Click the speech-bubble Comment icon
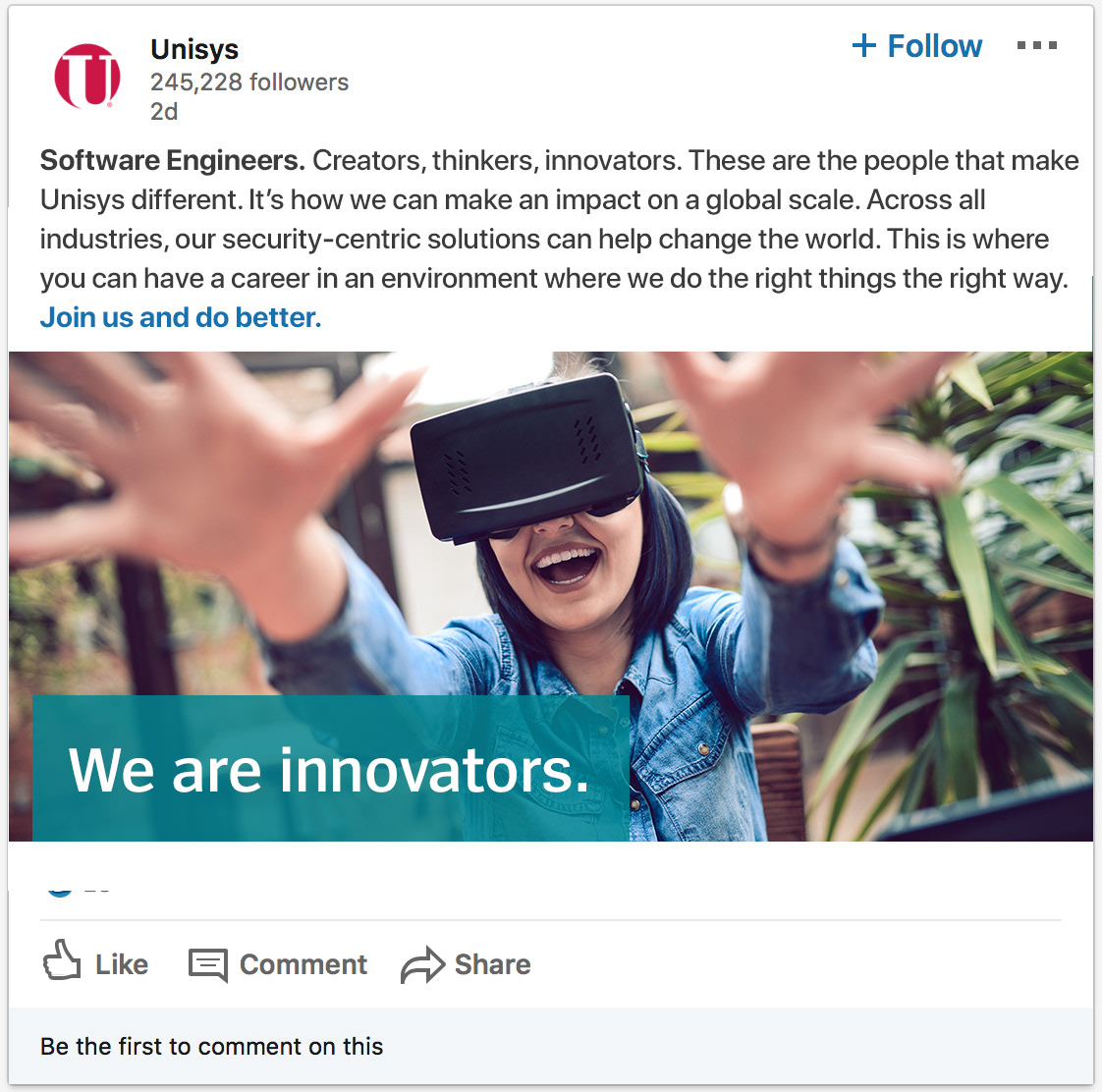Viewport: 1102px width, 1092px height. pyautogui.click(x=208, y=964)
